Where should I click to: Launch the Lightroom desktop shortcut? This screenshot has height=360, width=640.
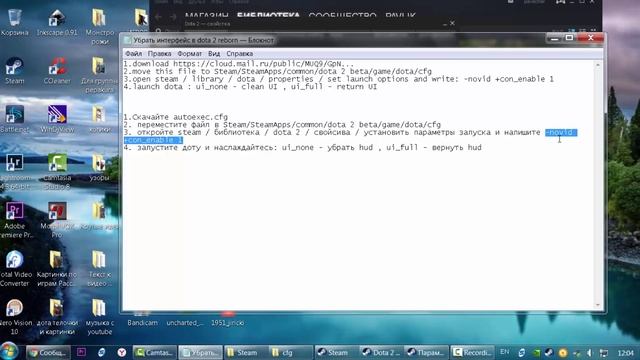[14, 171]
